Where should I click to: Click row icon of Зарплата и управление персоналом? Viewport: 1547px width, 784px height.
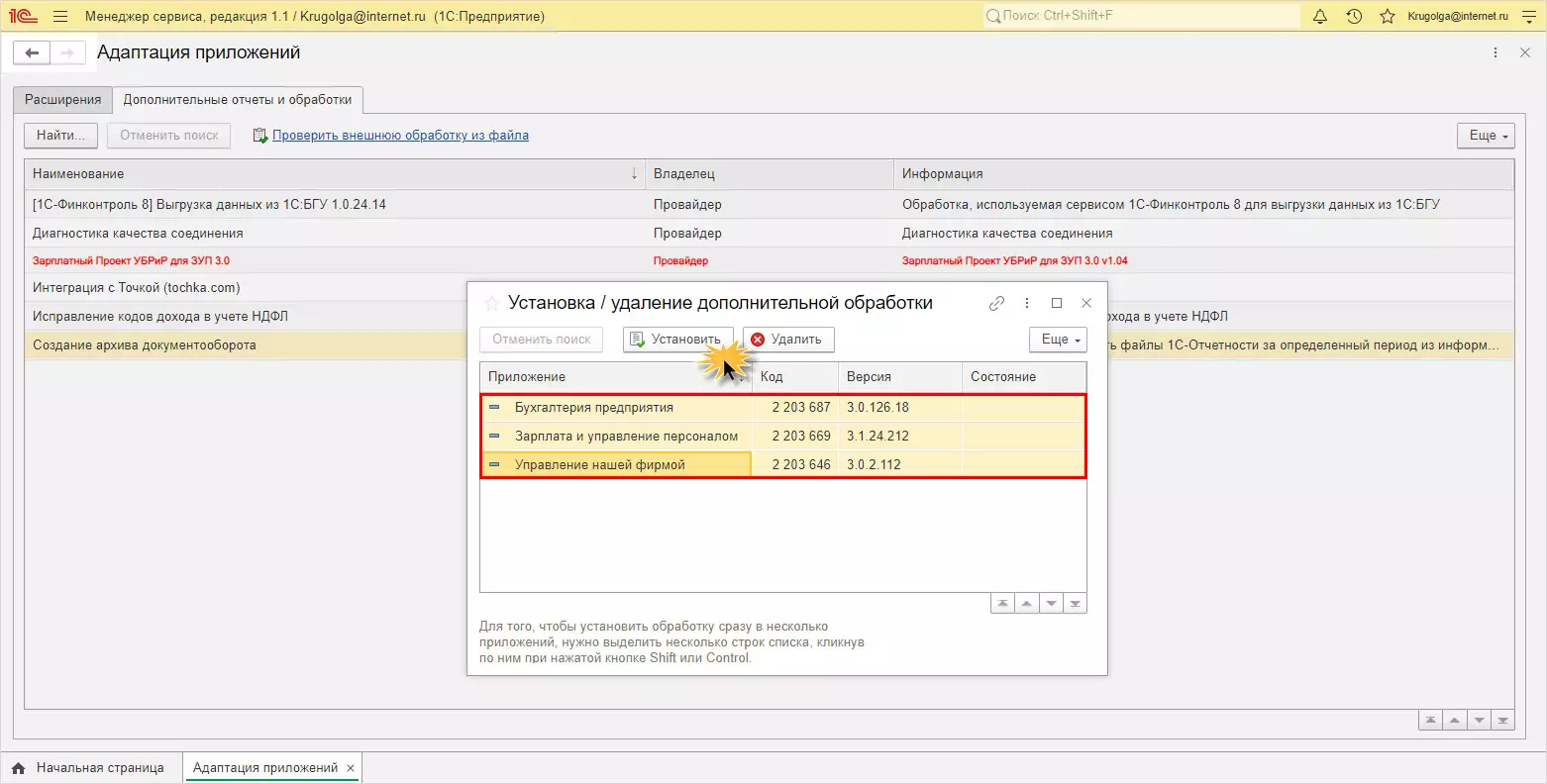[x=494, y=437]
